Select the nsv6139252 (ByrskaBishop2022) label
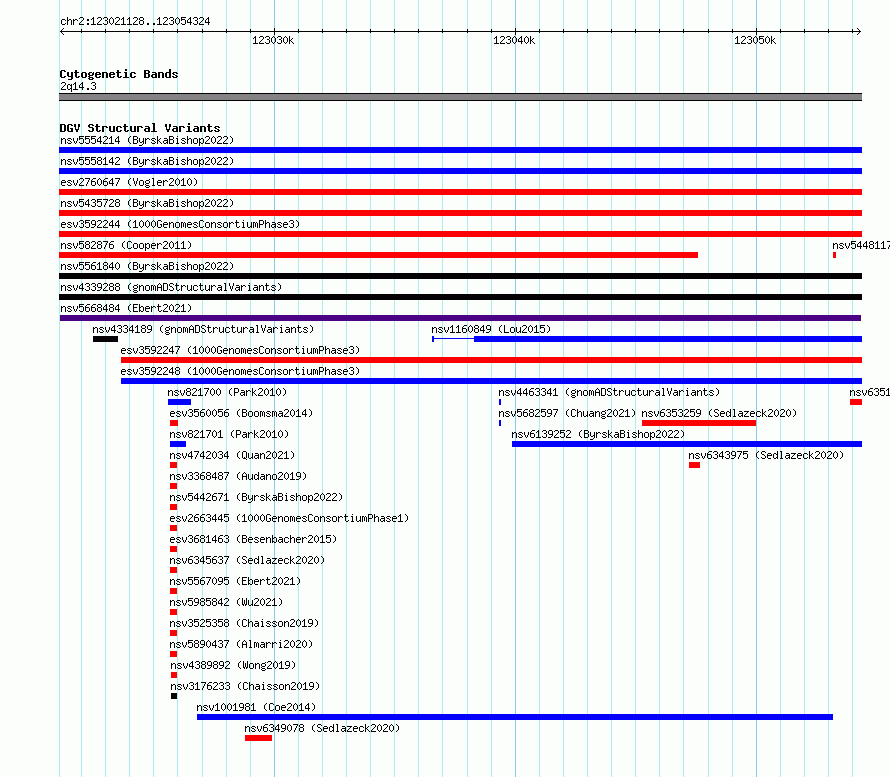 coord(598,434)
